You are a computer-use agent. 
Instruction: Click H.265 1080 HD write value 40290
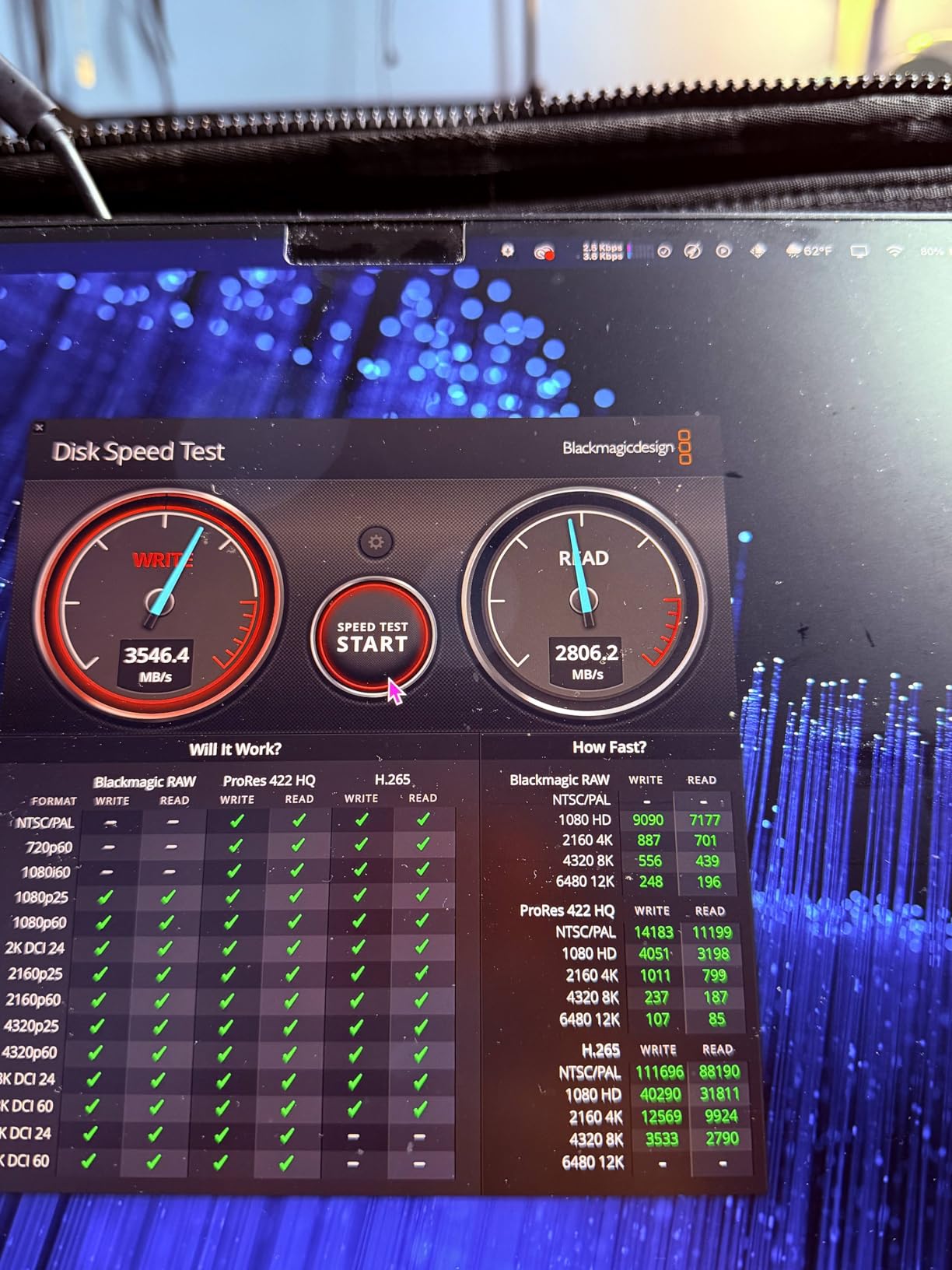pos(660,1095)
